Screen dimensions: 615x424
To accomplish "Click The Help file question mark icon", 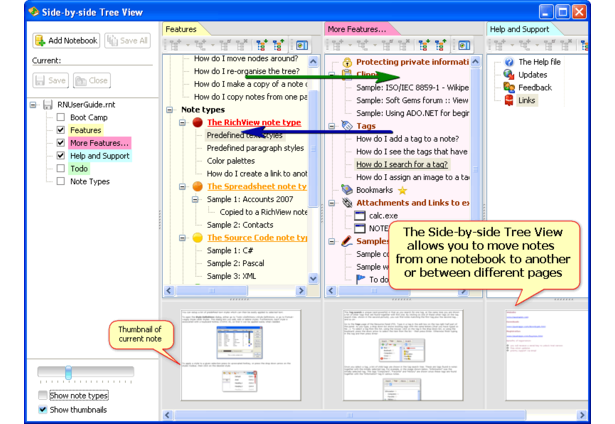I will pos(509,62).
